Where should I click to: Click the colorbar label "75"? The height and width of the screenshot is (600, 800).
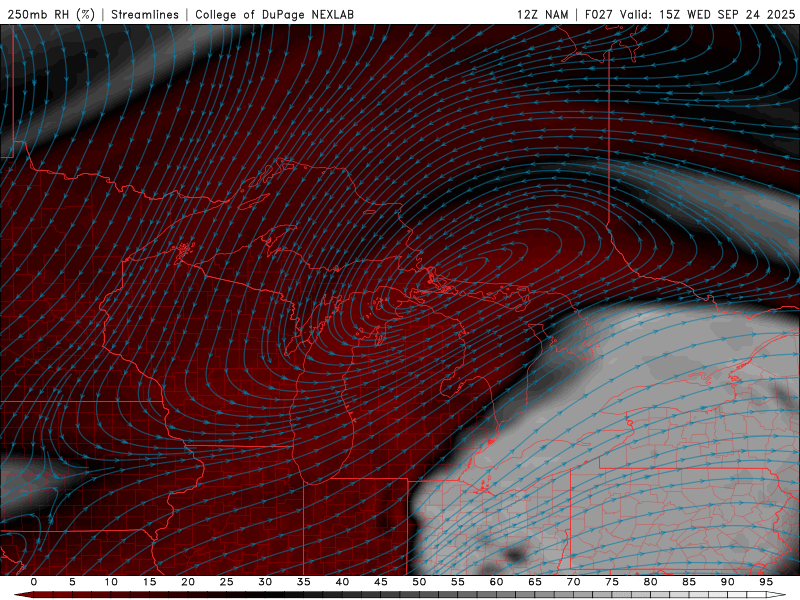click(x=612, y=582)
